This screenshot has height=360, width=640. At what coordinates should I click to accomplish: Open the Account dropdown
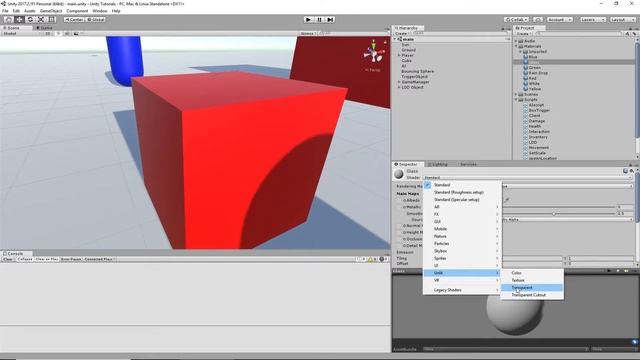pyautogui.click(x=560, y=19)
